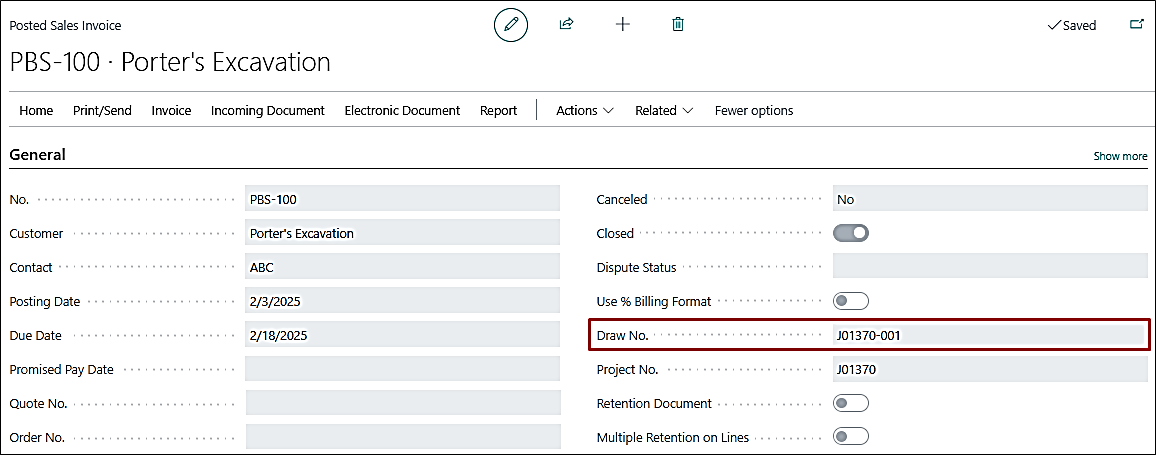Image resolution: width=1156 pixels, height=455 pixels.
Task: Click the trash can delete icon
Action: [x=678, y=25]
